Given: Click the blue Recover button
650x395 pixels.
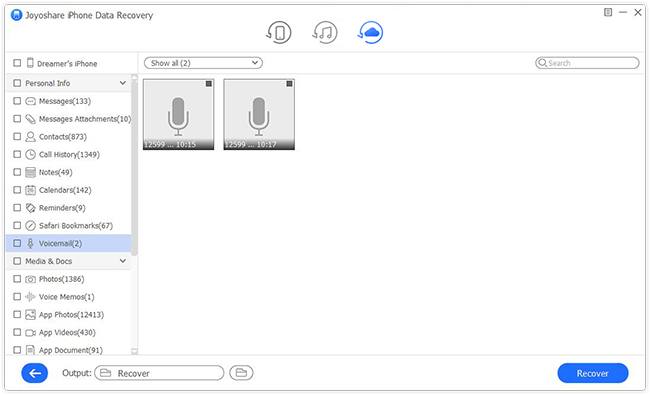Looking at the screenshot, I should (x=593, y=373).
